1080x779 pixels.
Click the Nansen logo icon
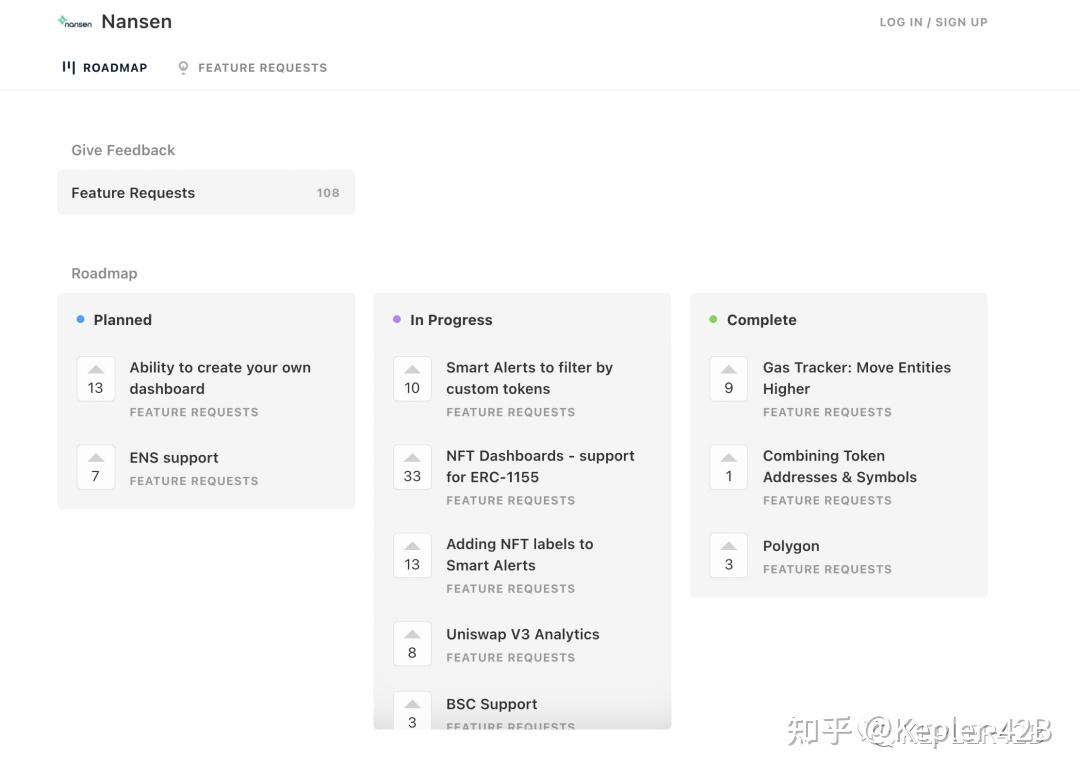click(x=75, y=22)
